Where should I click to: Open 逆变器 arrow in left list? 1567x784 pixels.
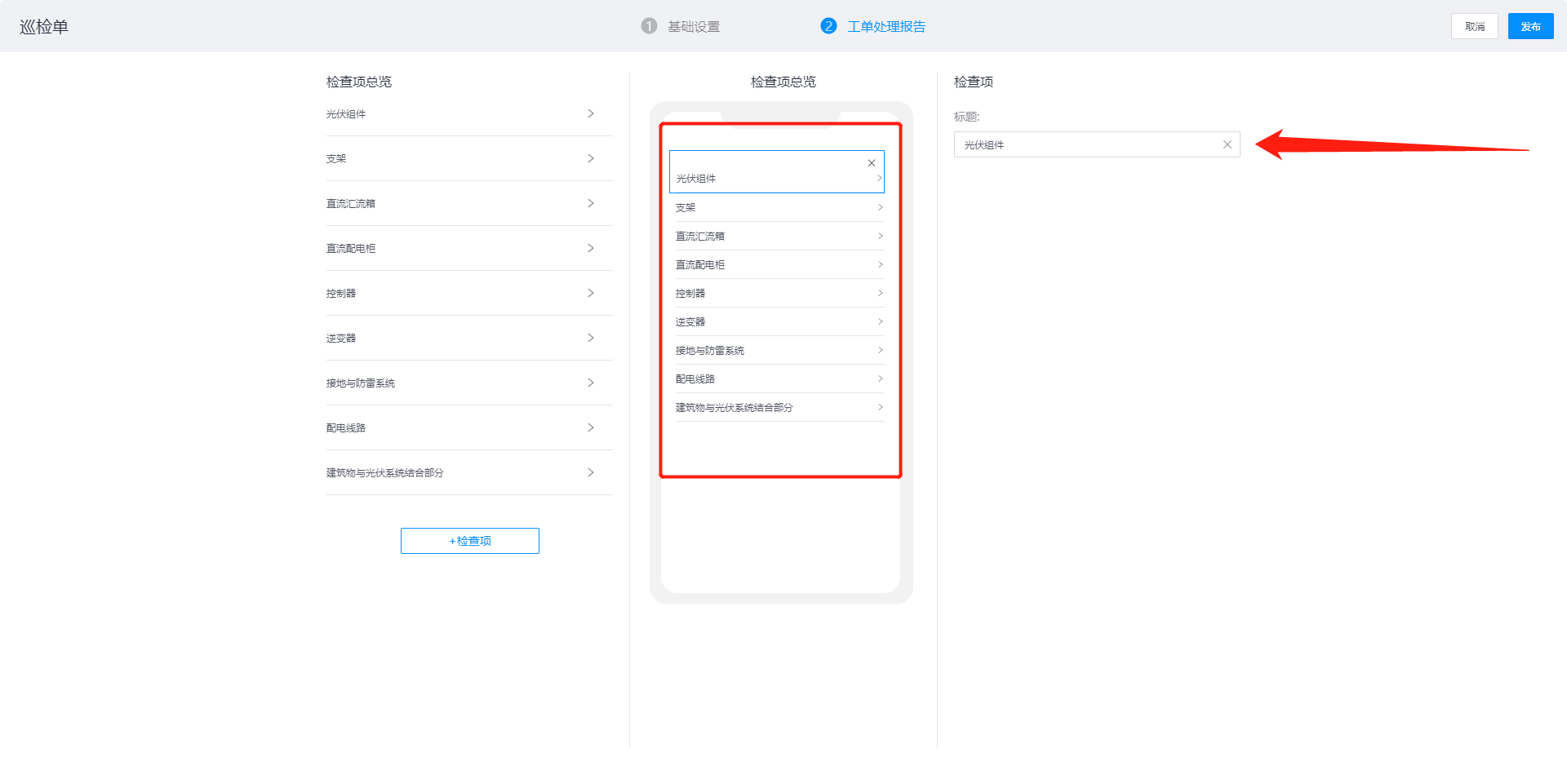(x=591, y=338)
